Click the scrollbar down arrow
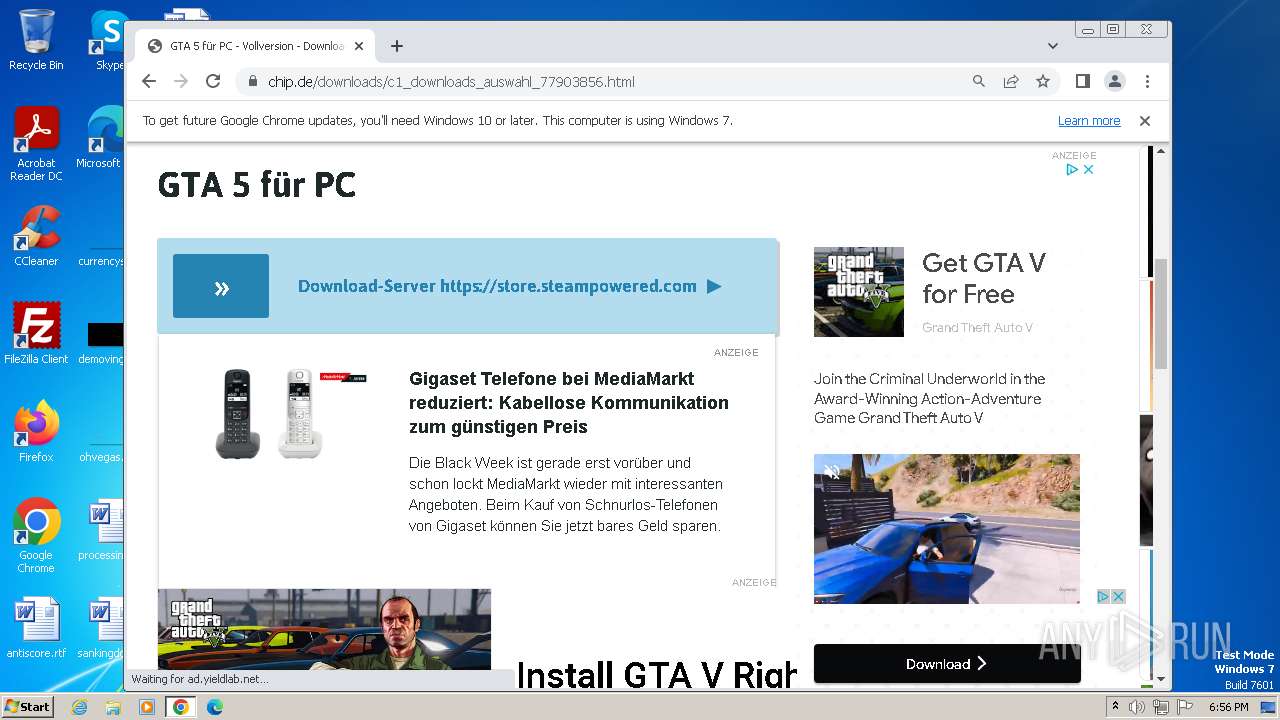 pyautogui.click(x=1161, y=677)
